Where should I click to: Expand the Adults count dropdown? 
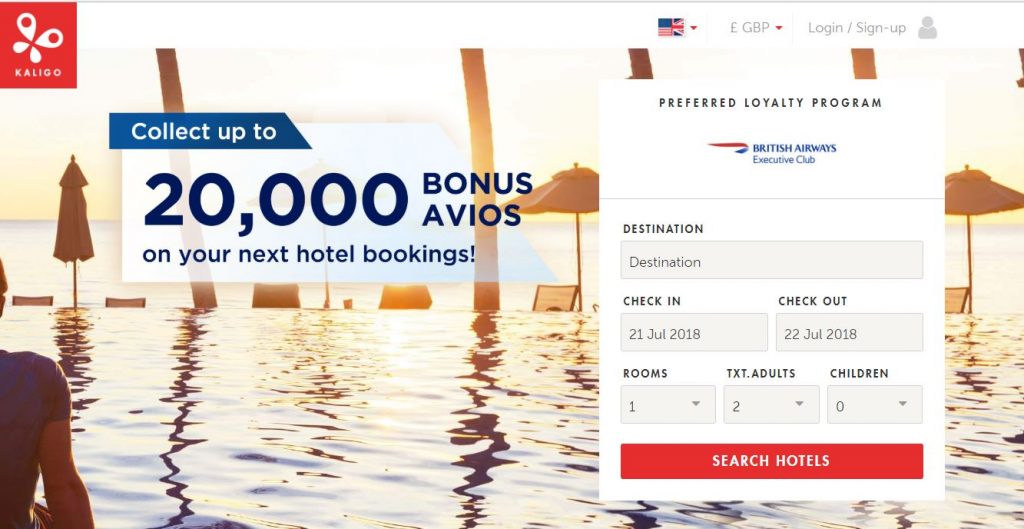coord(771,404)
